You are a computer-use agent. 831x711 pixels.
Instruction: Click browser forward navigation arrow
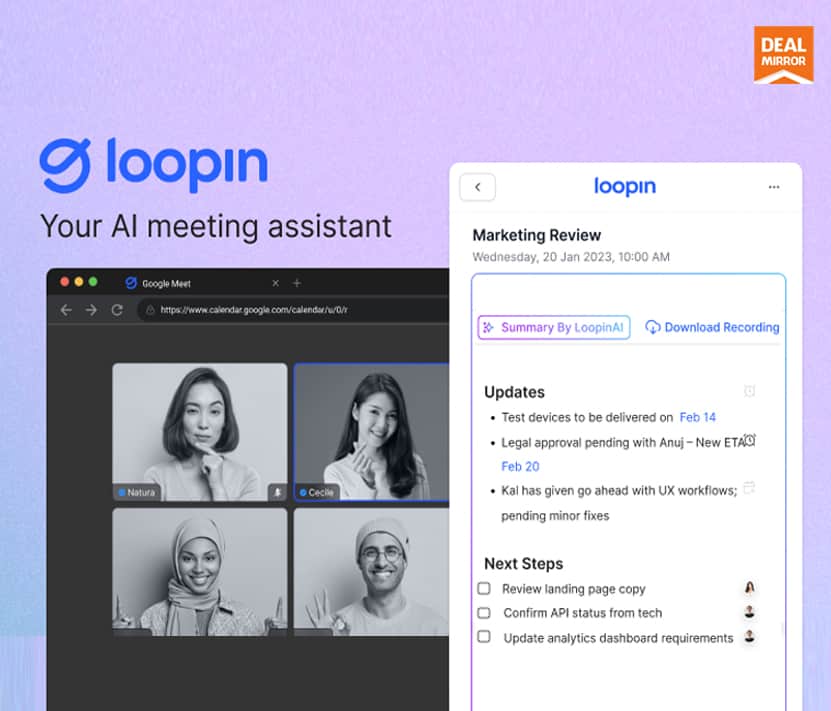click(91, 310)
